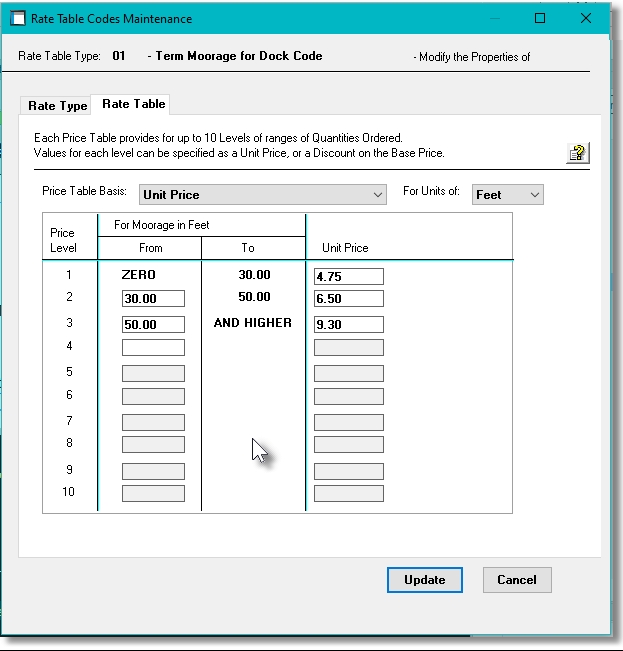This screenshot has height=651, width=623.
Task: Click the Rate Table Type code 01
Action: 119,56
